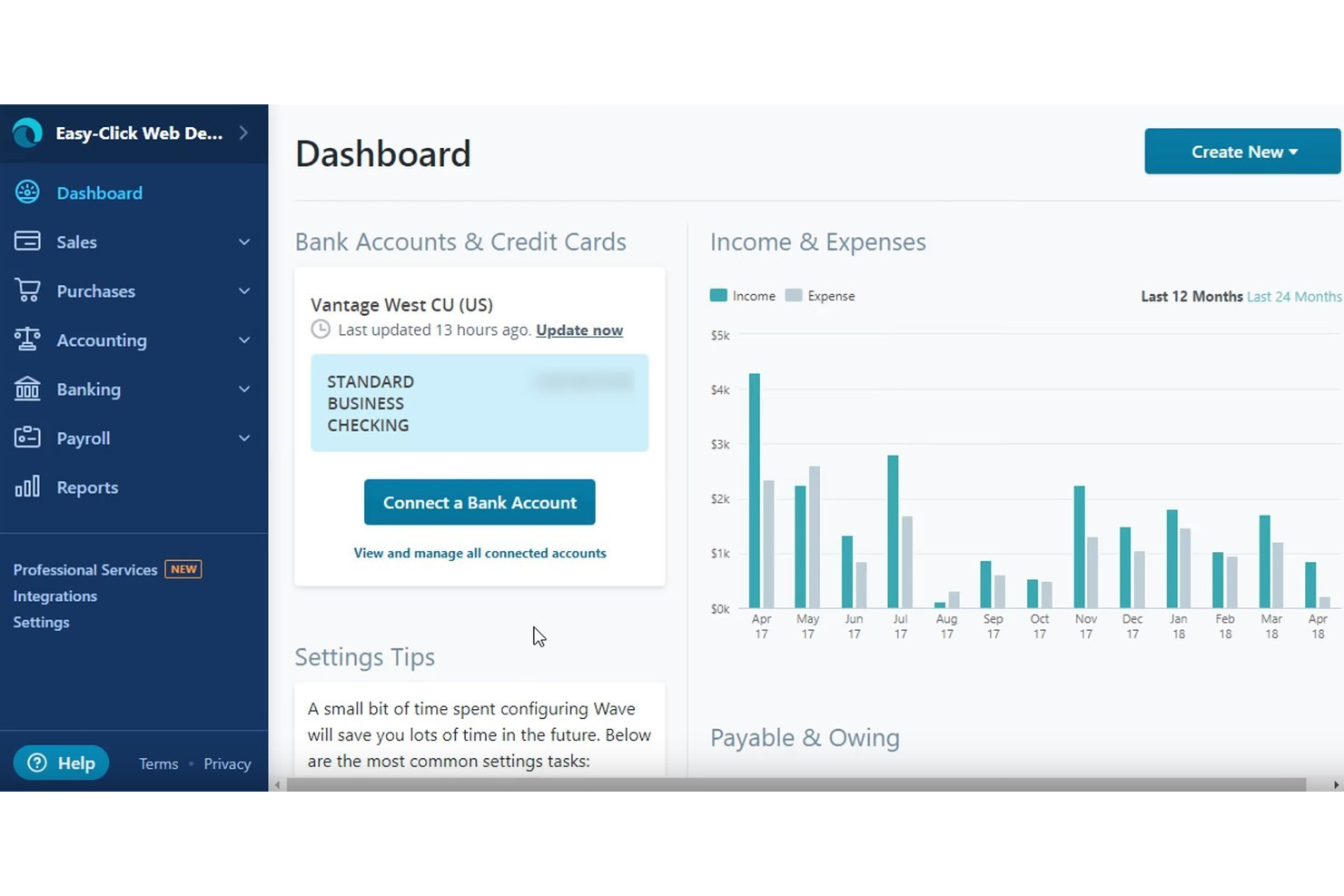The height and width of the screenshot is (896, 1344).
Task: Switch chart view to Last 24 Months
Action: [x=1293, y=296]
